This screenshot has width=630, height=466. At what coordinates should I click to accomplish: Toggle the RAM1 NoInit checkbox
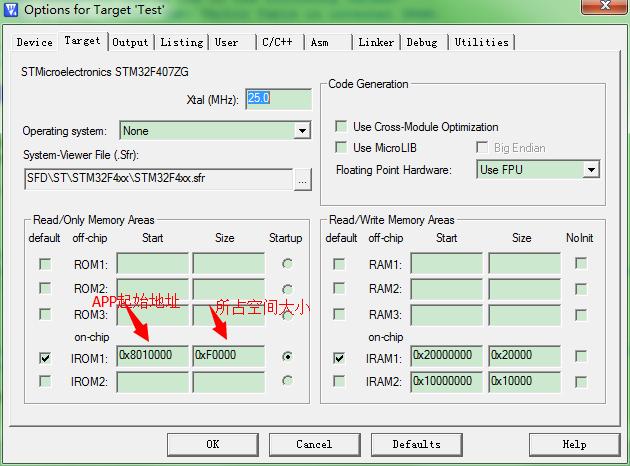(581, 264)
